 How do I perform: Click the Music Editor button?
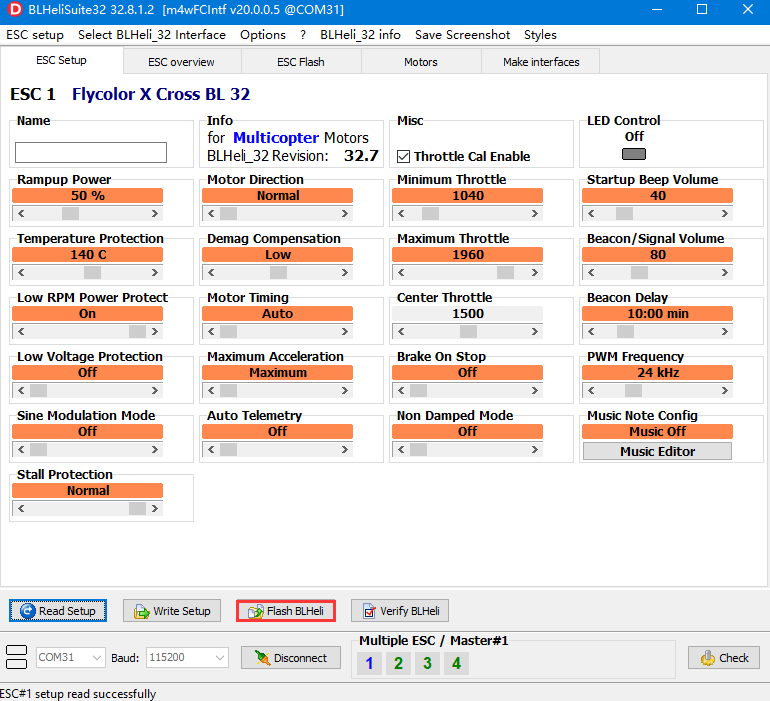click(x=657, y=451)
